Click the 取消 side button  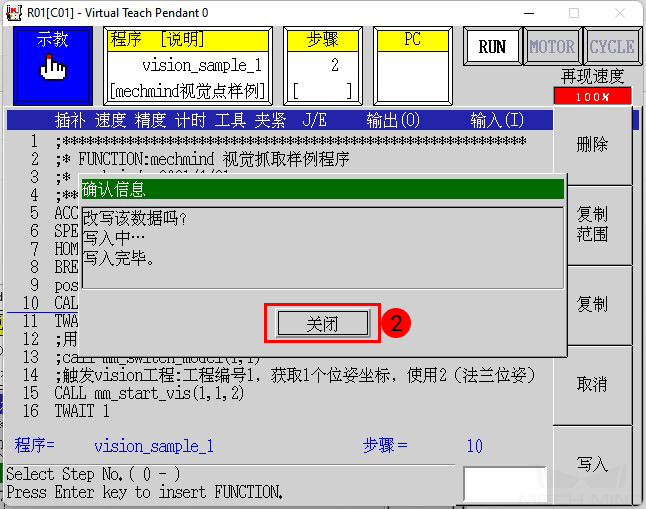(592, 385)
